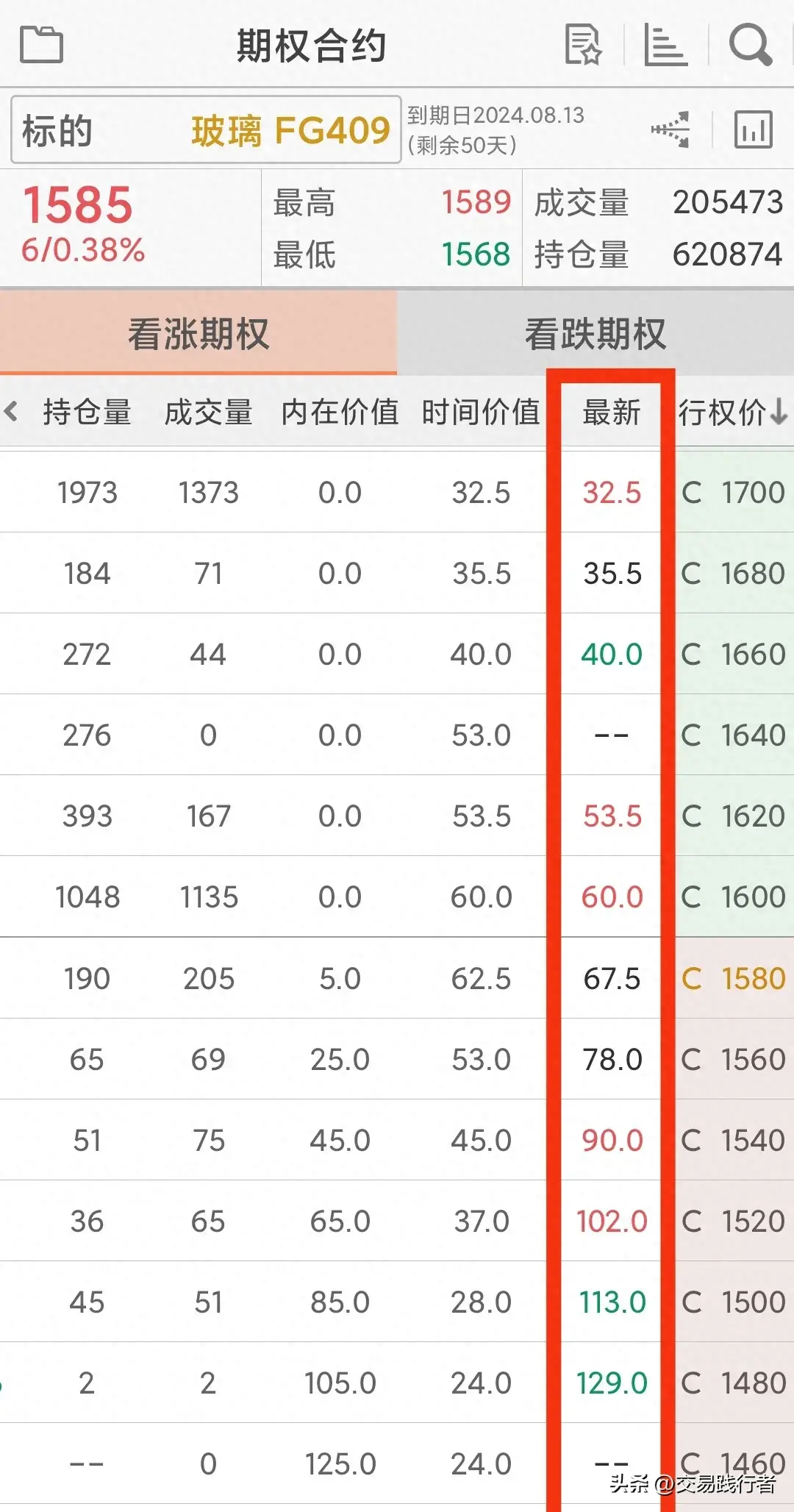Tap the 持仓量 column header
This screenshot has width=794, height=1512.
tap(87, 412)
